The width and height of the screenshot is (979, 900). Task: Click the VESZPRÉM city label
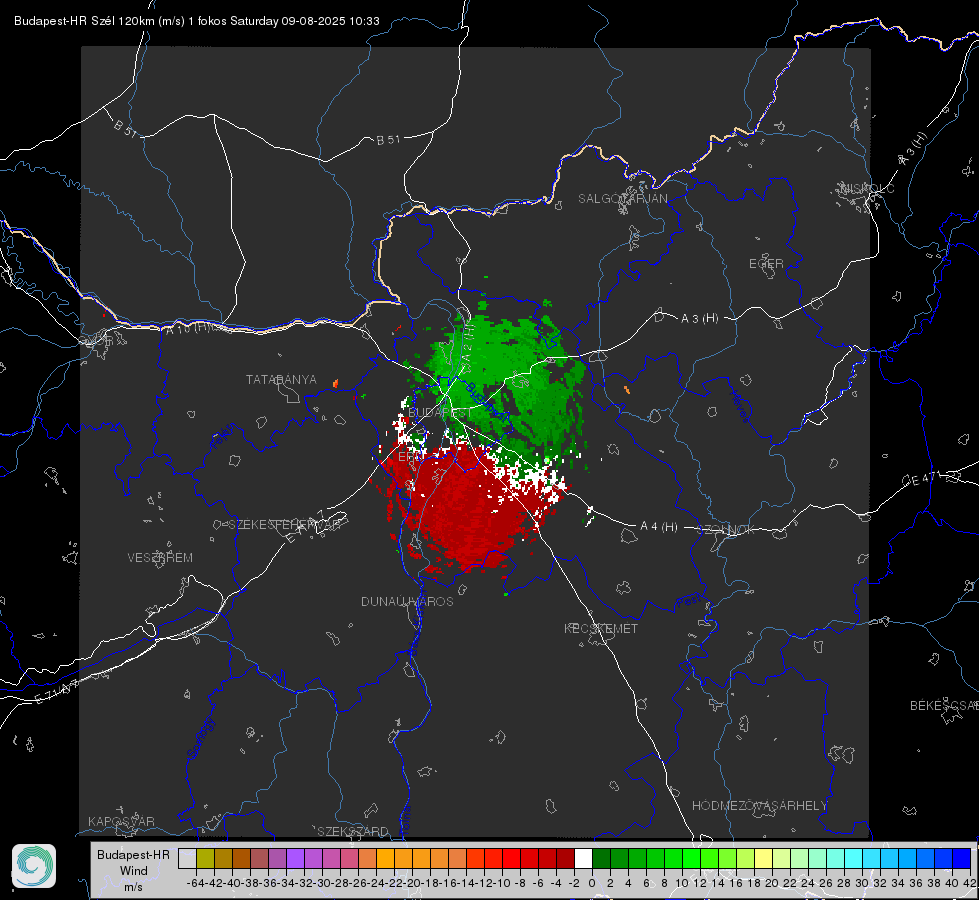click(x=160, y=557)
